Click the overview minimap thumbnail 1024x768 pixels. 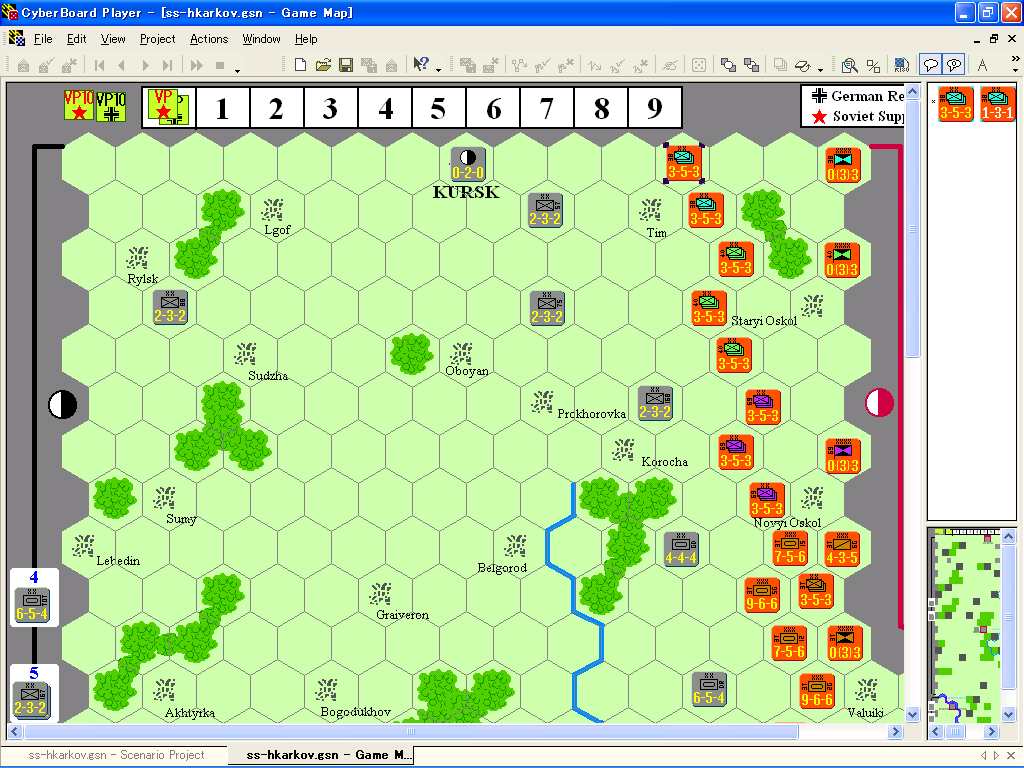pos(965,626)
